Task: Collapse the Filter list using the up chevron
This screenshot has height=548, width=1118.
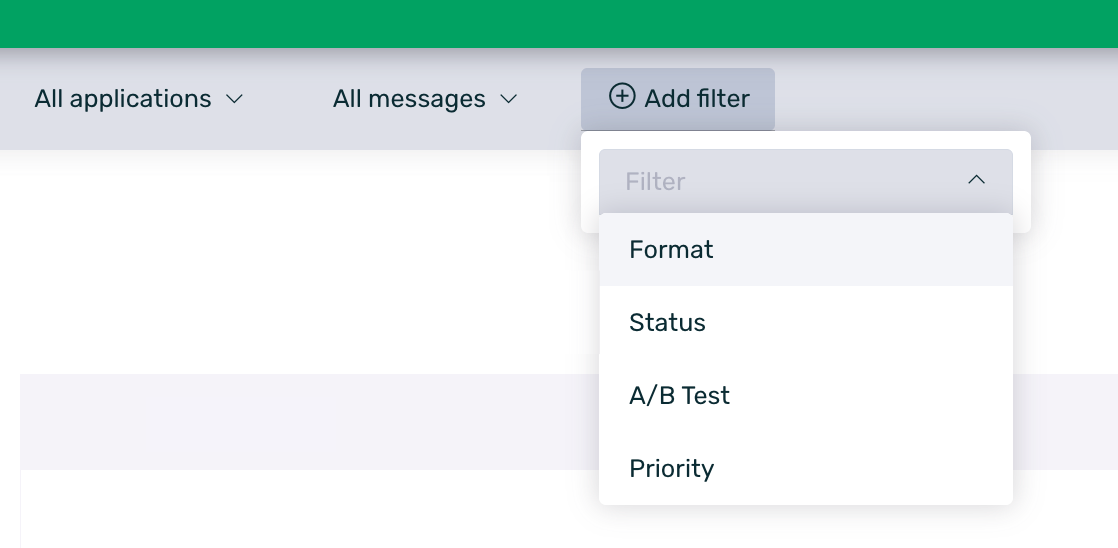Action: pyautogui.click(x=977, y=180)
